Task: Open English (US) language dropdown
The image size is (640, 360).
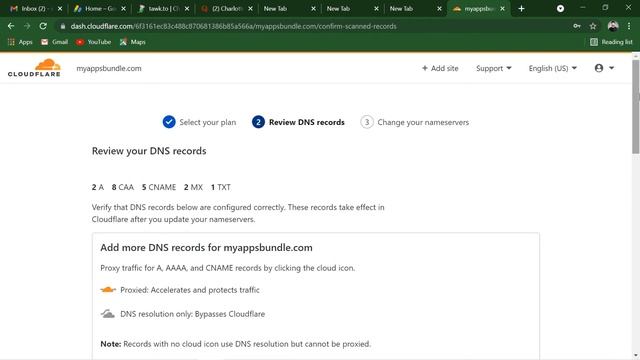Action: coord(553,68)
